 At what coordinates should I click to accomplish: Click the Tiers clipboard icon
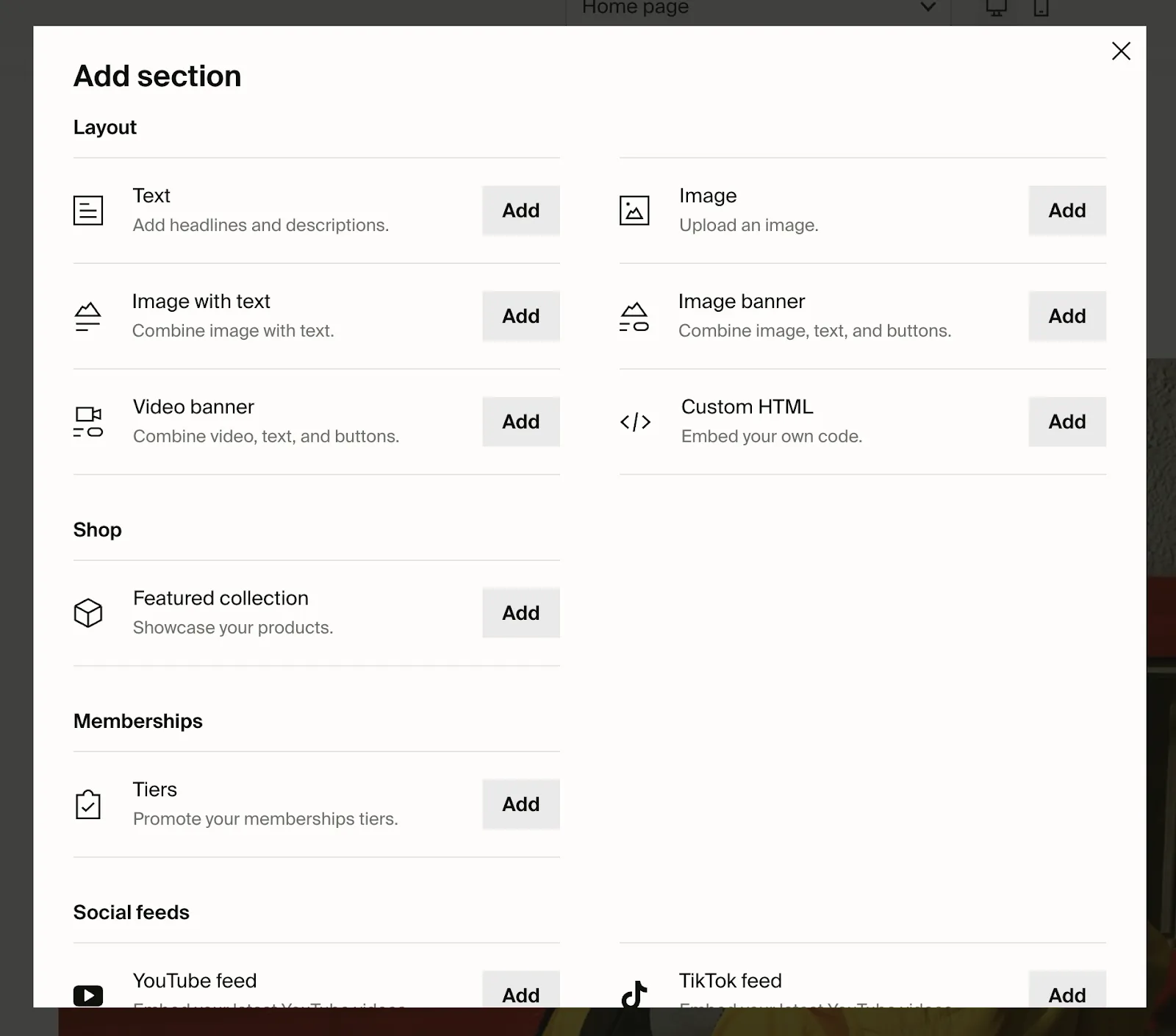tap(88, 804)
